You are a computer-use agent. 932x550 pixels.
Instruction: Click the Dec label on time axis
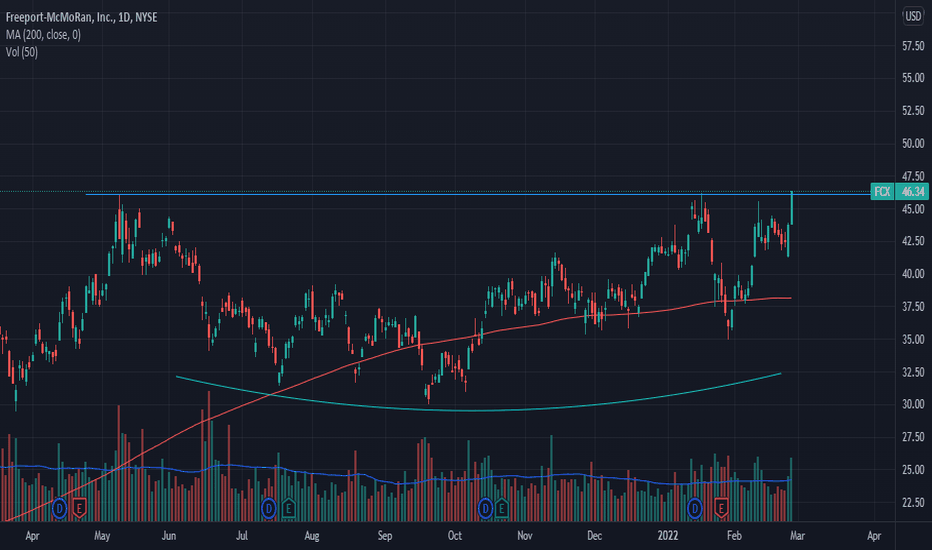[594, 536]
